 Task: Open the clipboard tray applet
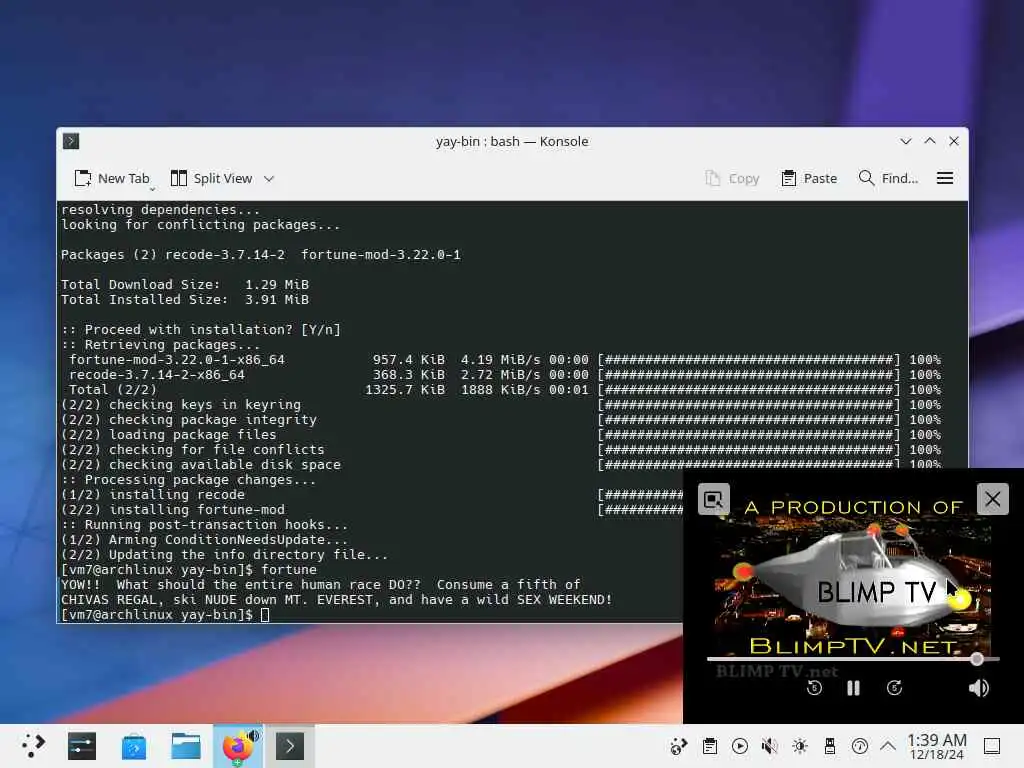[x=710, y=746]
